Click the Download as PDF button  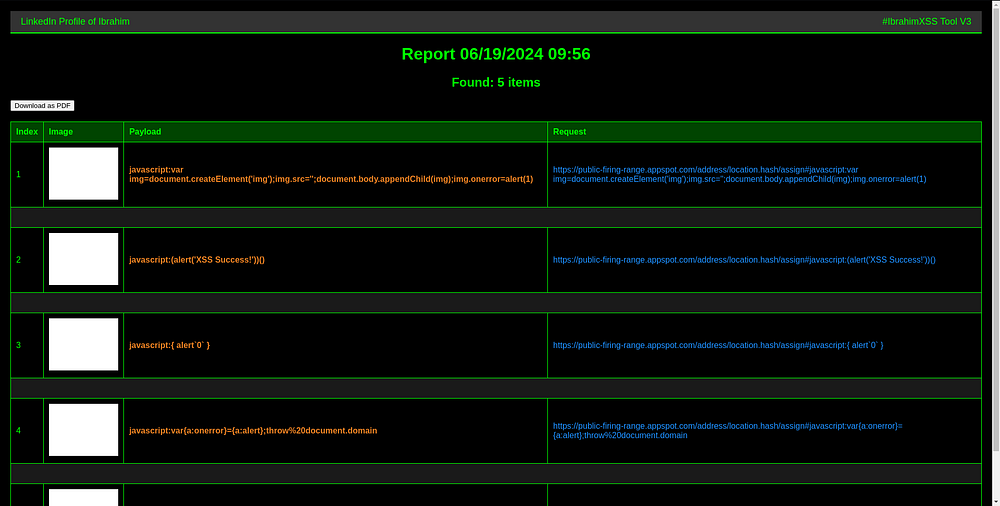pos(43,105)
